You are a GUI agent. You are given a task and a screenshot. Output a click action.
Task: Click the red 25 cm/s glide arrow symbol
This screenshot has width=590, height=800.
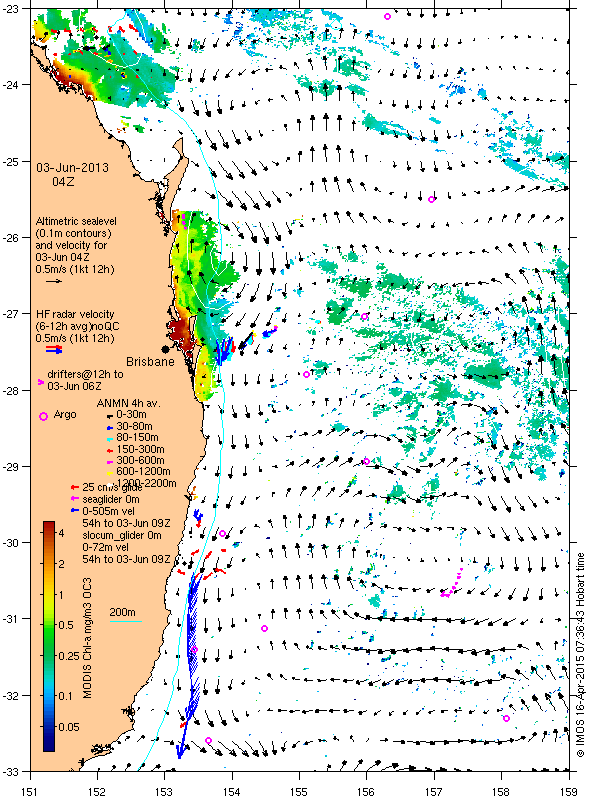click(x=75, y=487)
